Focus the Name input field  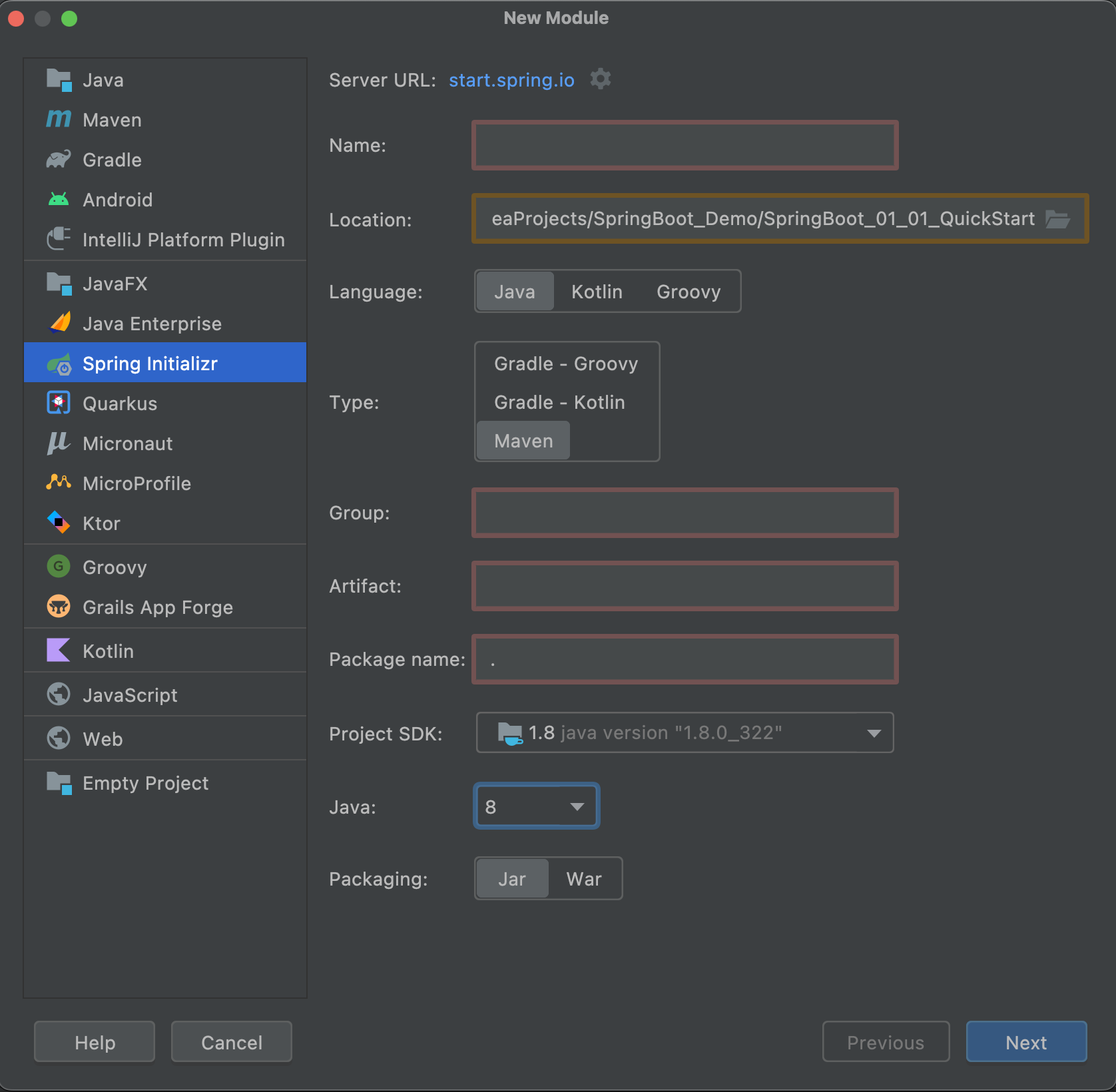pyautogui.click(x=685, y=145)
